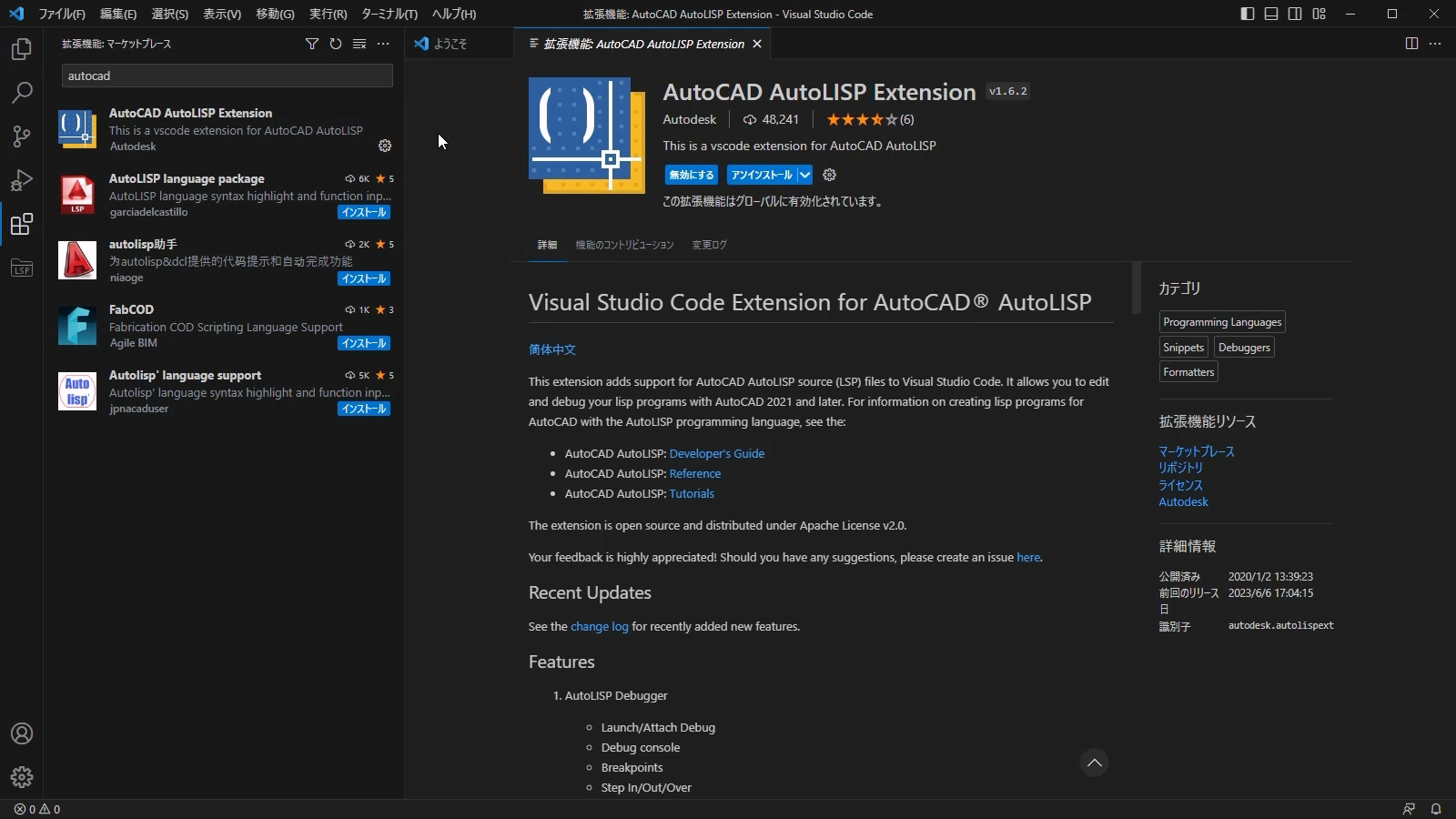1456x819 pixels.
Task: Open the ヘルプ(H) menu
Action: (x=453, y=14)
